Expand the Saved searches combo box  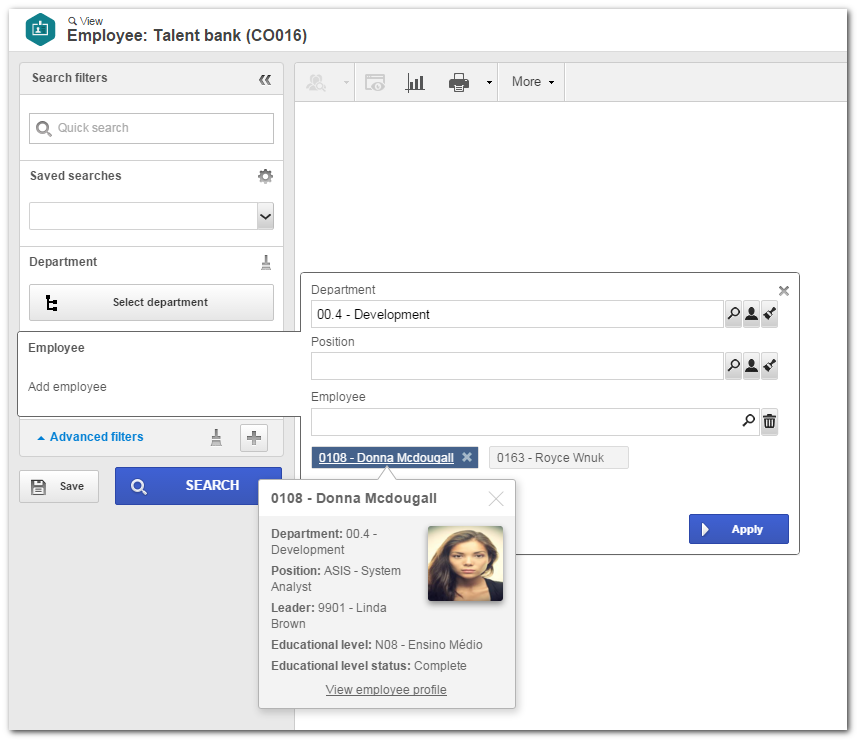[265, 216]
